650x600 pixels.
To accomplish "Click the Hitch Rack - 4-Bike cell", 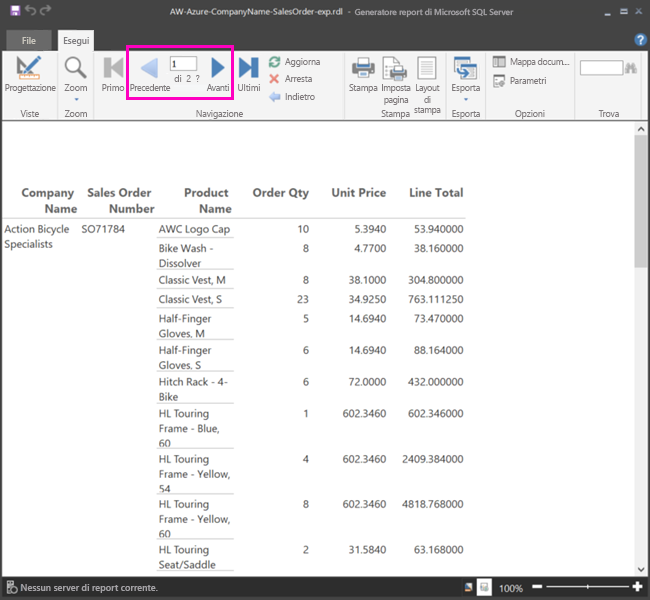I will (193, 389).
